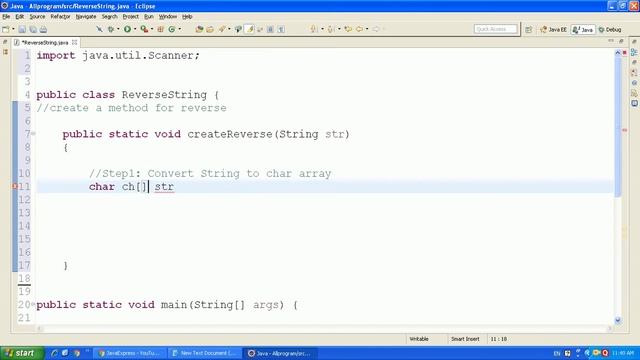This screenshot has height=360, width=640.
Task: Click the Save toolbar icon
Action: [x=22, y=29]
